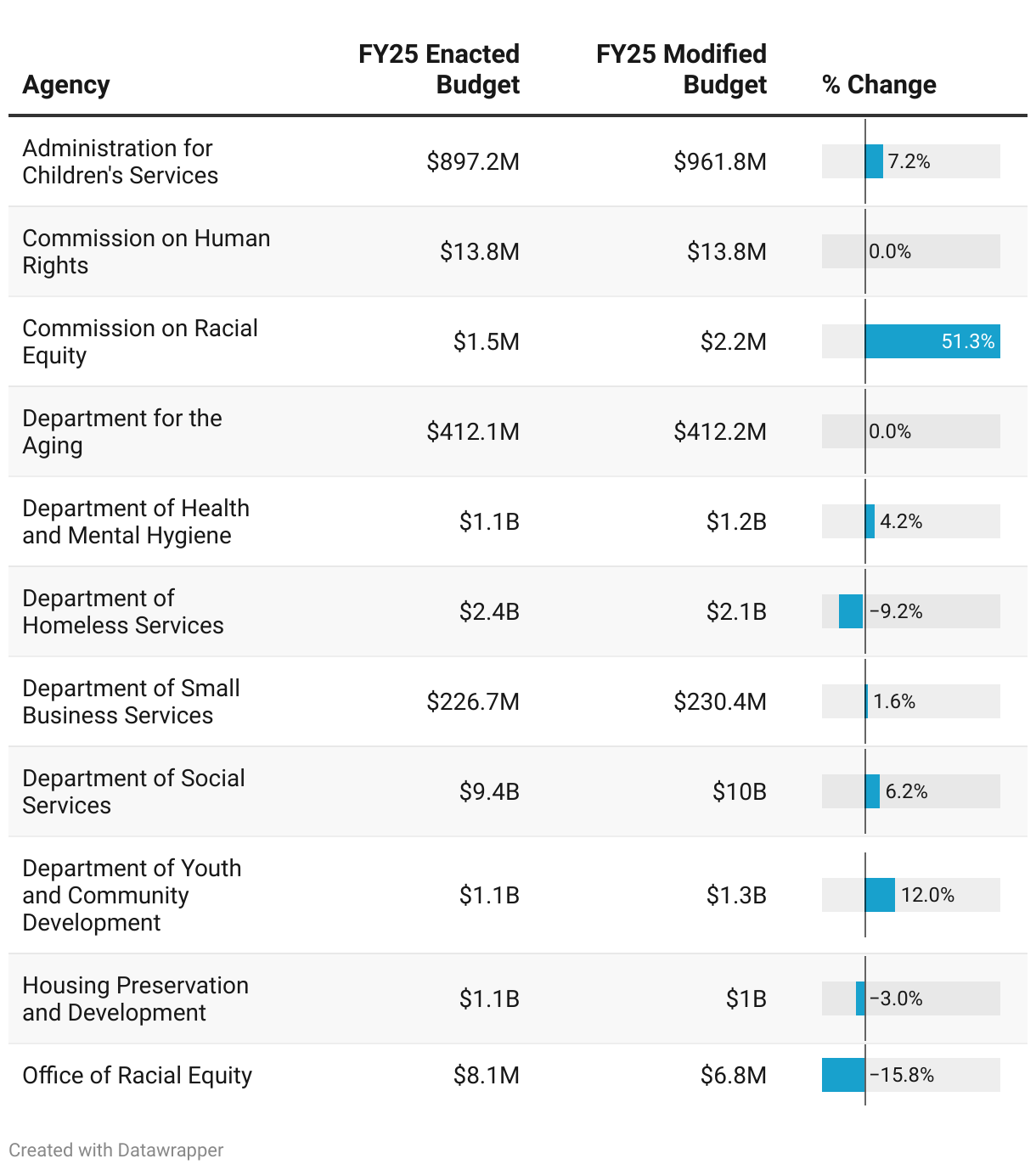The height and width of the screenshot is (1170, 1036).
Task: Click the $230.4M modified budget value
Action: coord(720,701)
